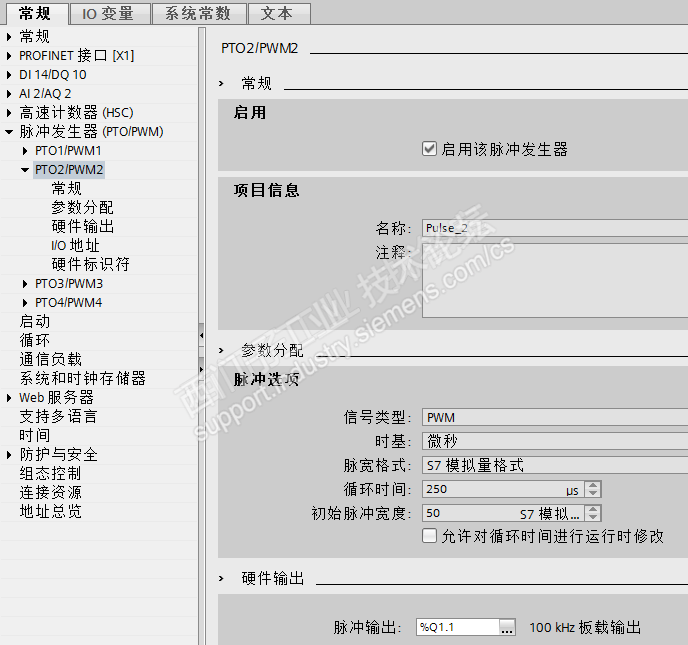688x645 pixels.
Task: Collapse PTO2/PWM2 node
Action: click(25, 170)
